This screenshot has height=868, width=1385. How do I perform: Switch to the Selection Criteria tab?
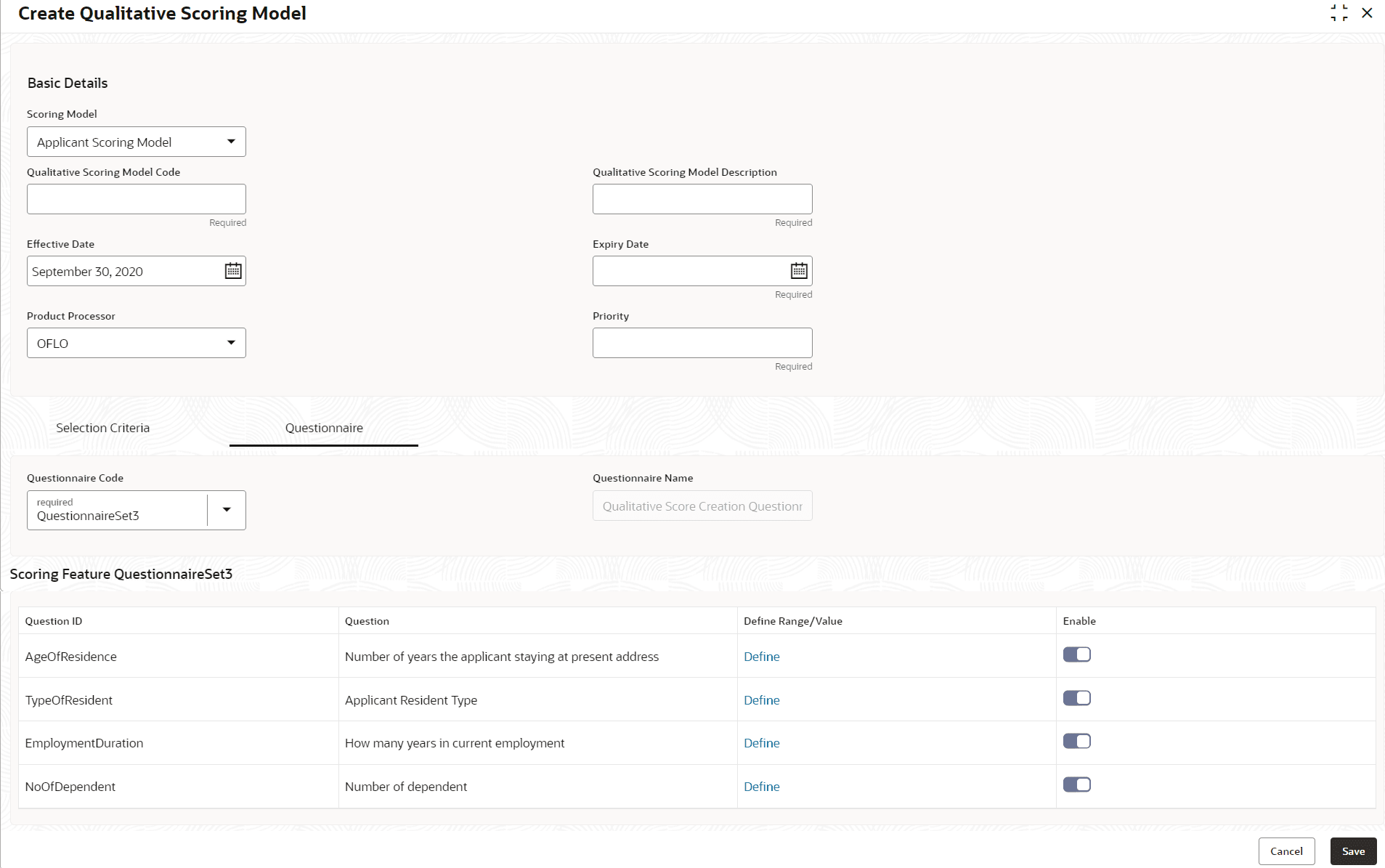click(x=103, y=428)
